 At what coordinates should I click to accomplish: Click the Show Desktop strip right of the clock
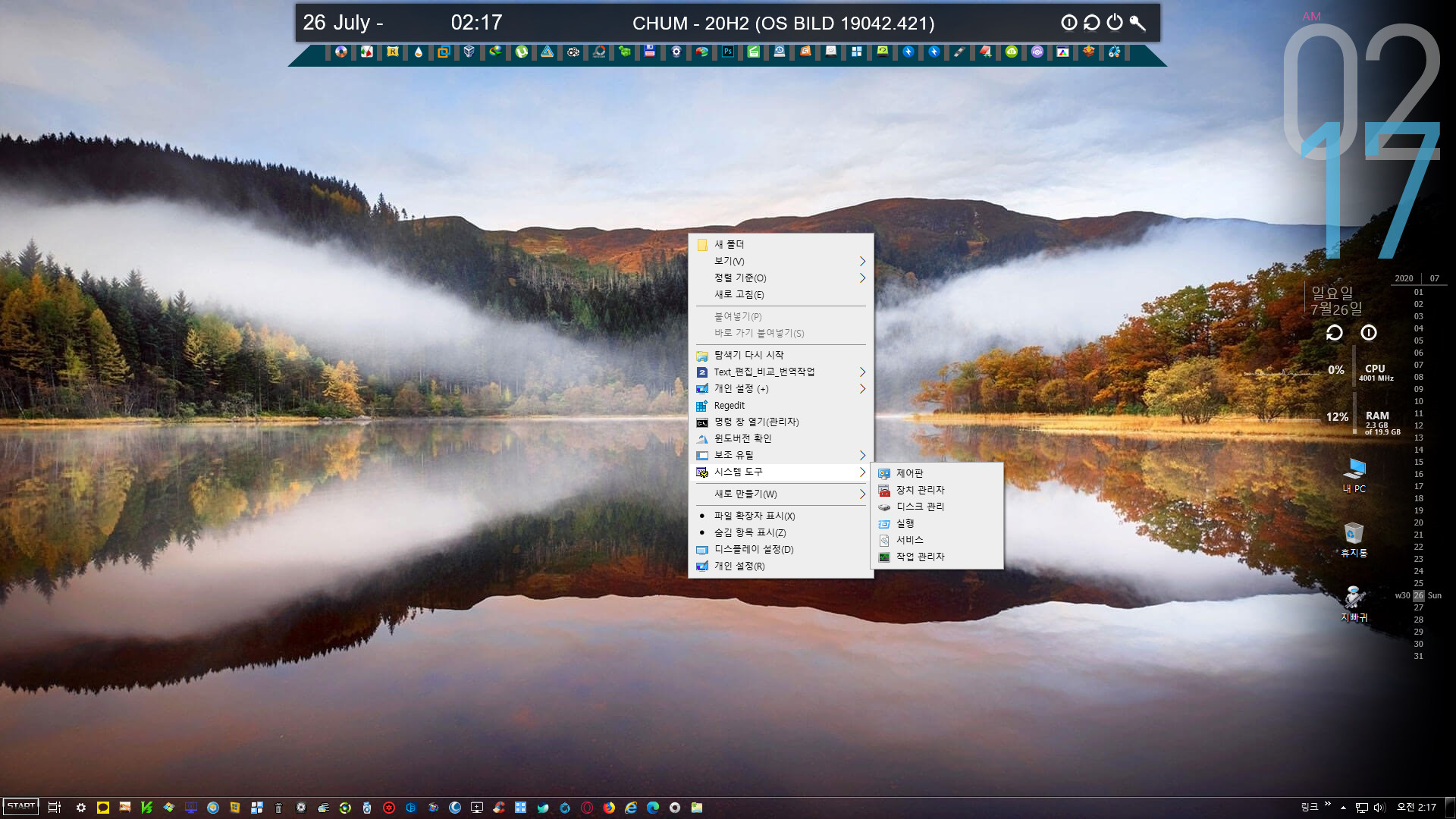[1450, 808]
